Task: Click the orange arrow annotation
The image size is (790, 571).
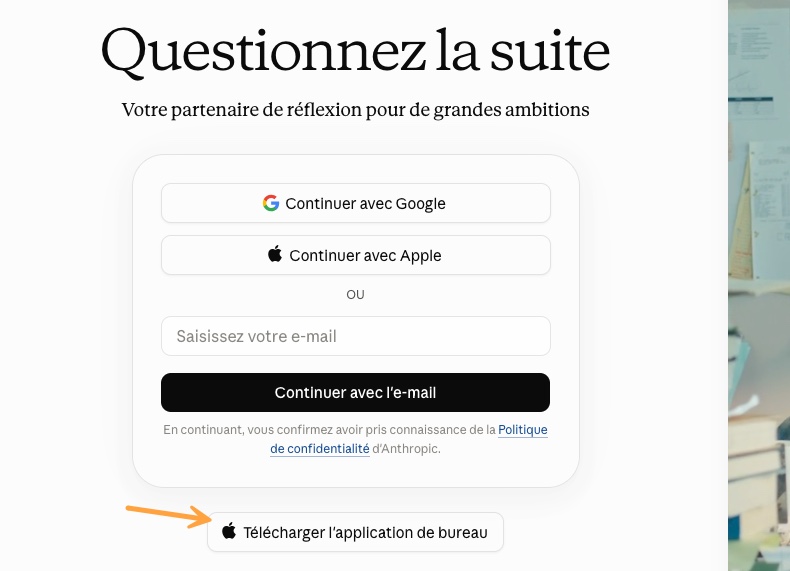Action: tap(169, 516)
